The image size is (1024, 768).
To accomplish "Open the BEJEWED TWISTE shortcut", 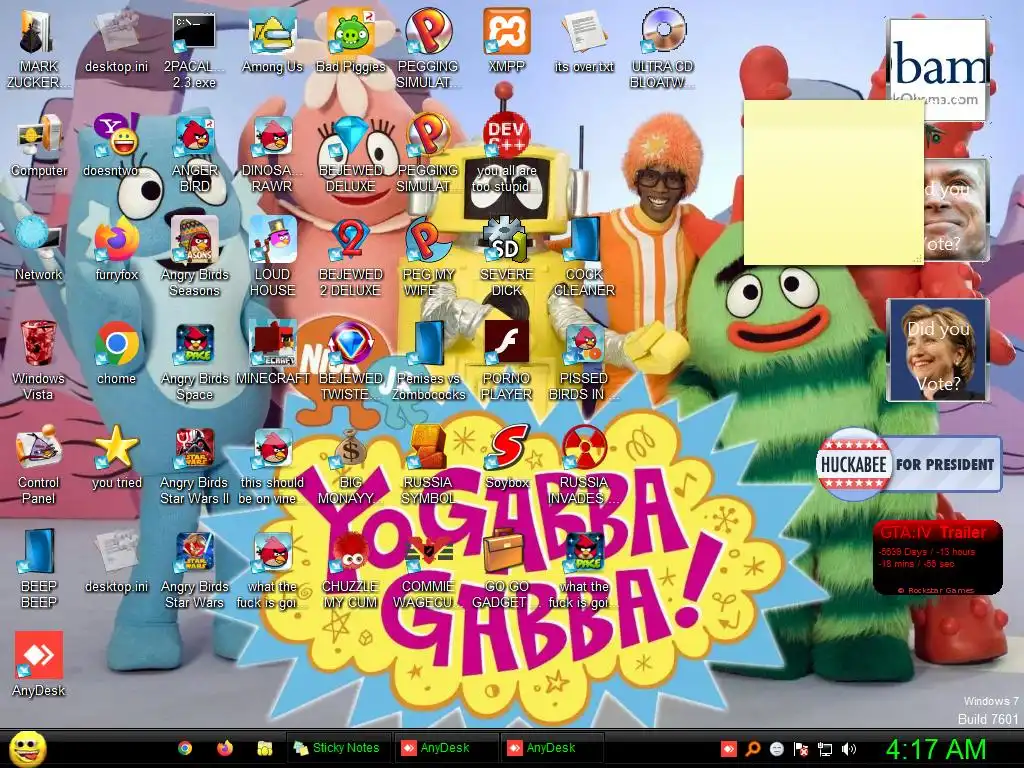I will (350, 358).
